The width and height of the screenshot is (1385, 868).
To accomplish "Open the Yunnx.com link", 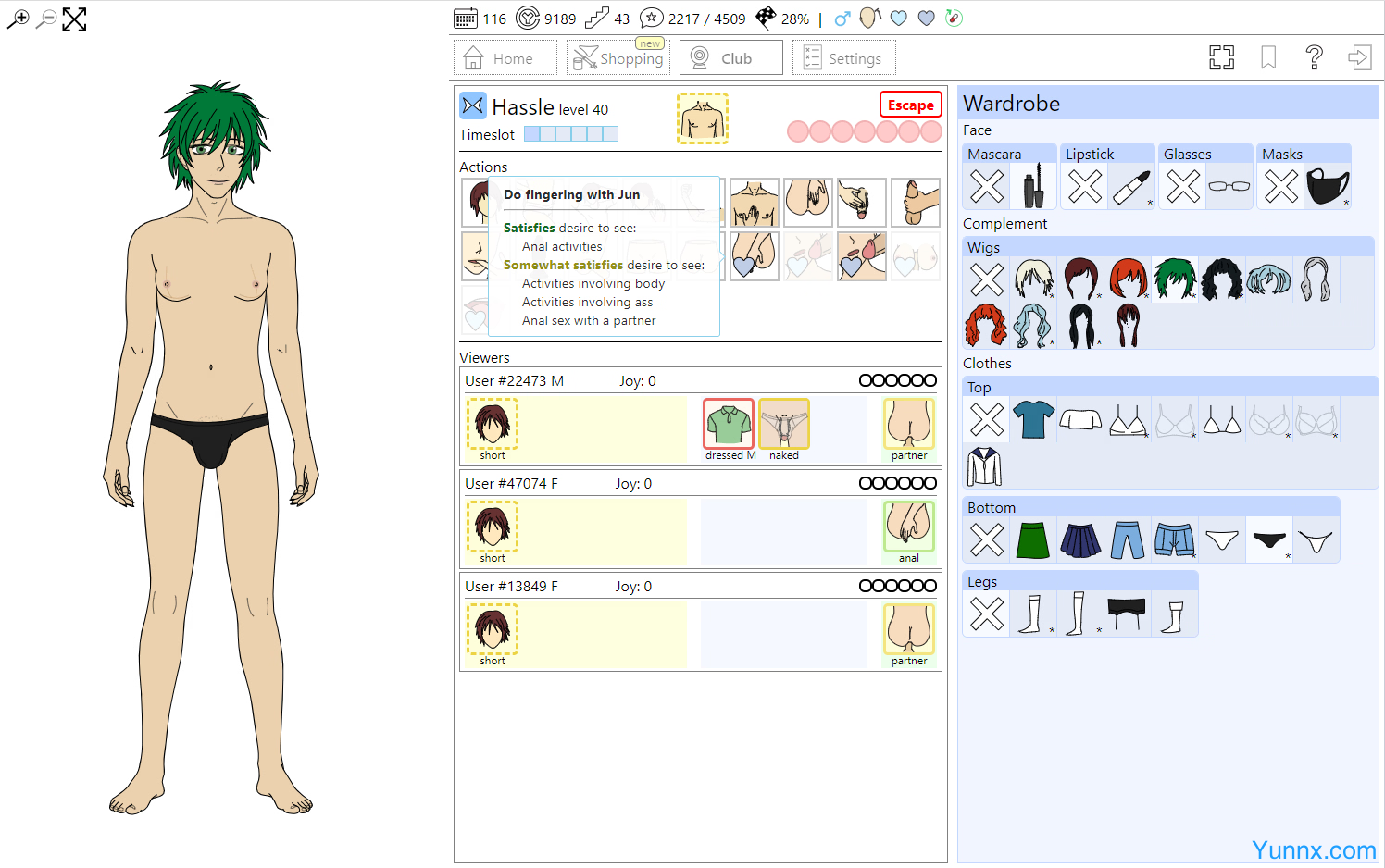I will point(1313,849).
